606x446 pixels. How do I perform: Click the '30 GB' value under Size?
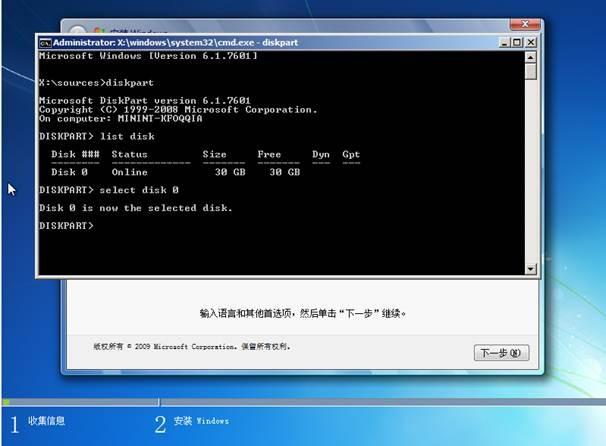coord(230,172)
